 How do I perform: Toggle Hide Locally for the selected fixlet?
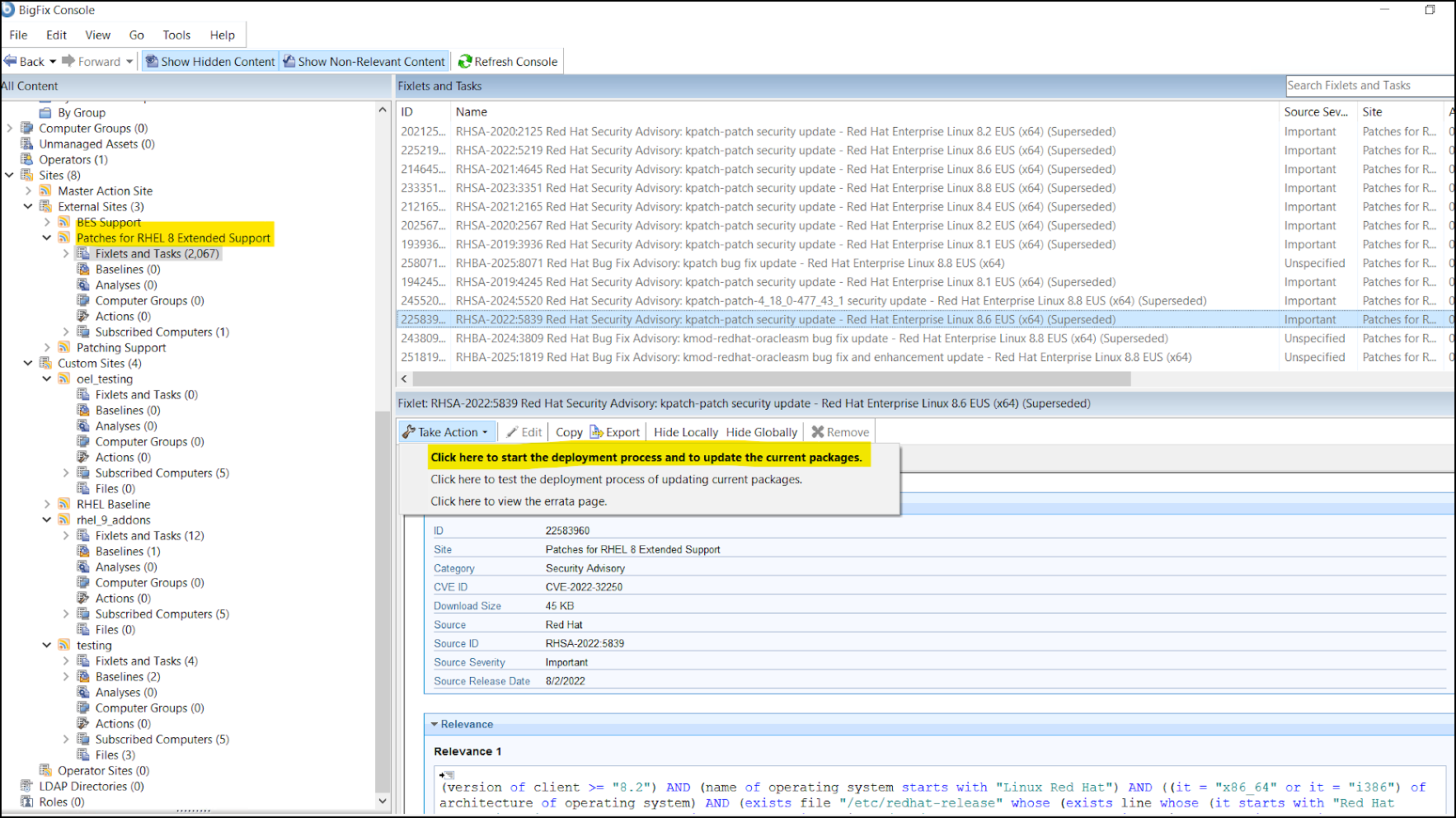[x=685, y=431]
